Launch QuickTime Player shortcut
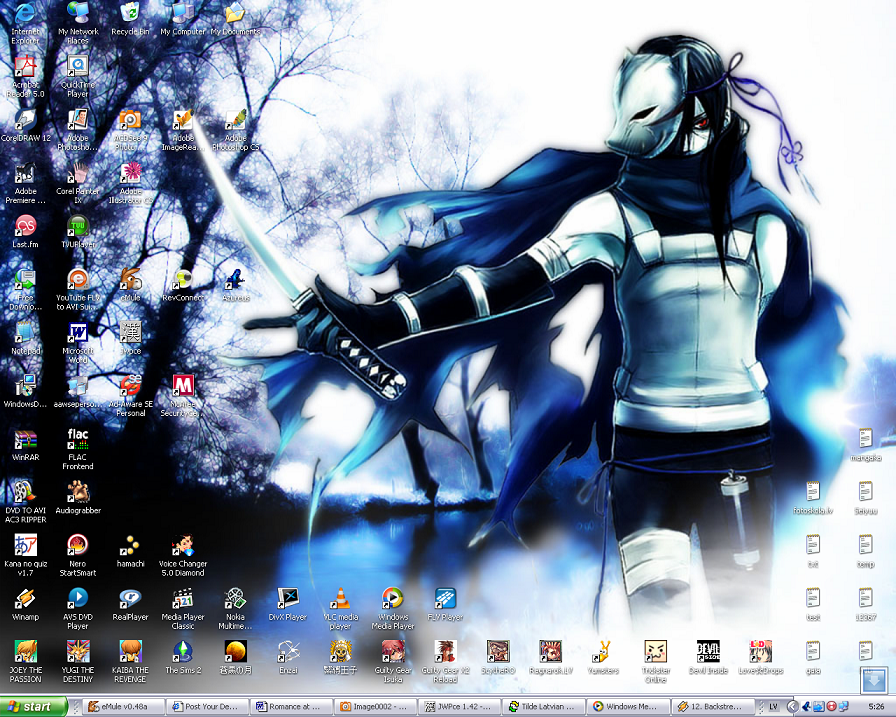The image size is (896, 717). click(78, 67)
